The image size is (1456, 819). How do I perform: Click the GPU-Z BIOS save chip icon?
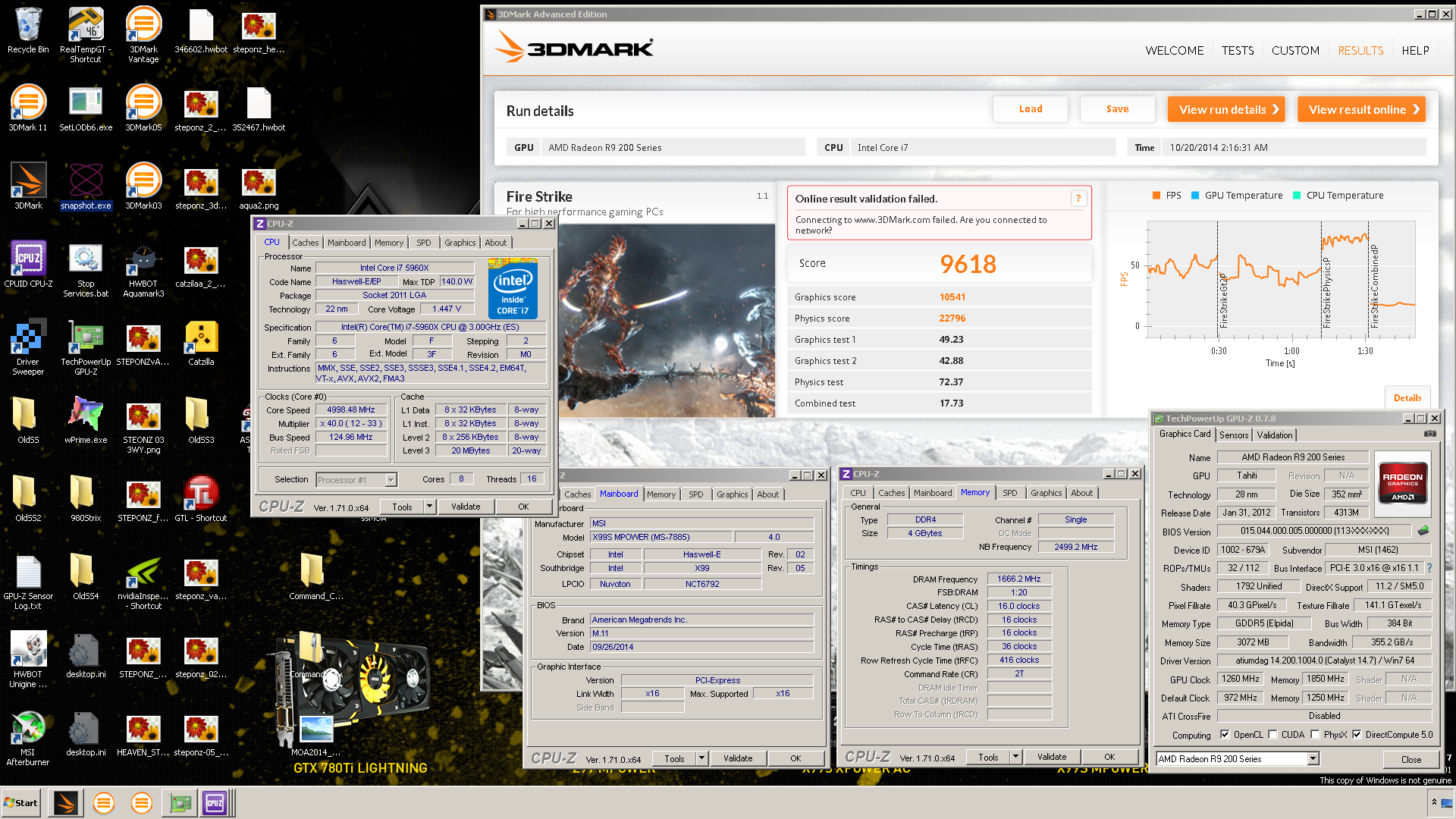tap(1423, 531)
